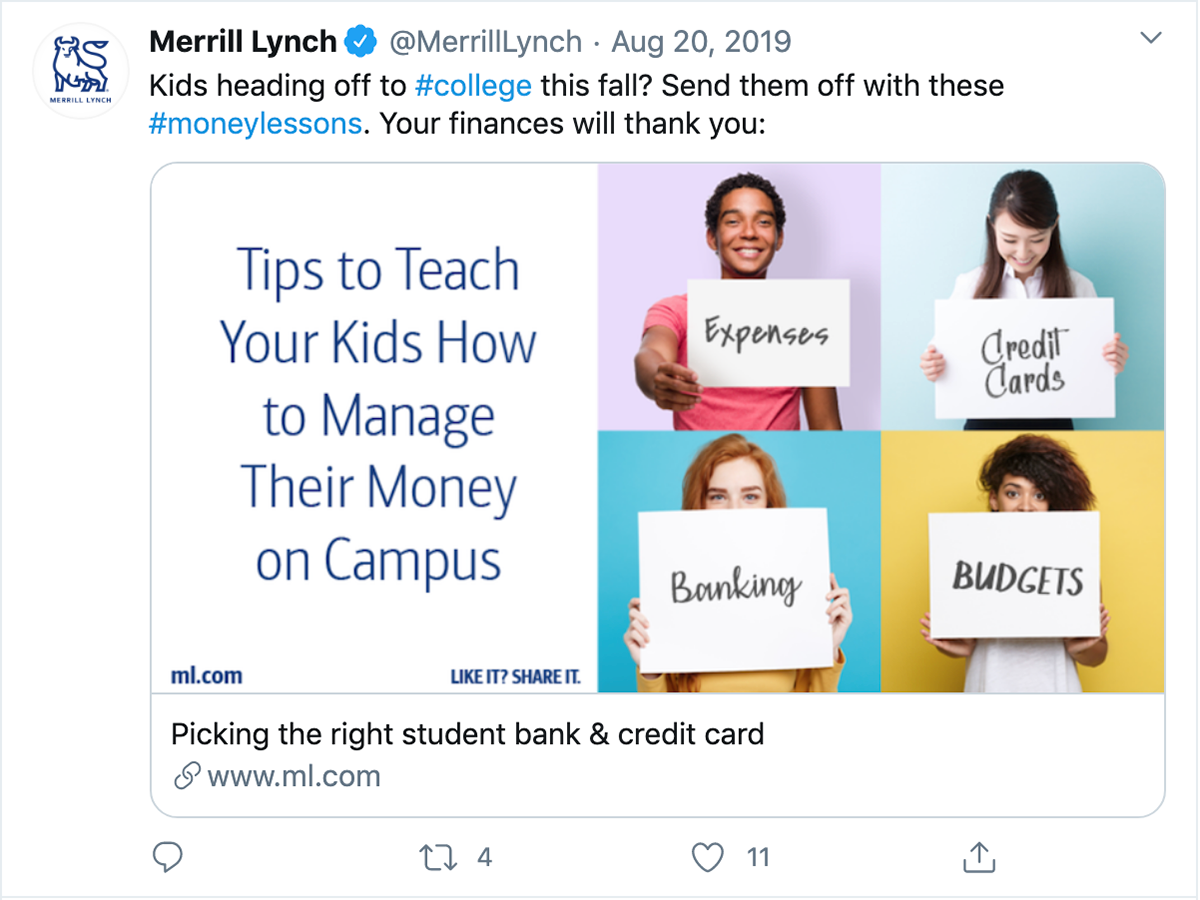The height and width of the screenshot is (900, 1200).
Task: Open the #moneylessons hashtag link
Action: 255,124
